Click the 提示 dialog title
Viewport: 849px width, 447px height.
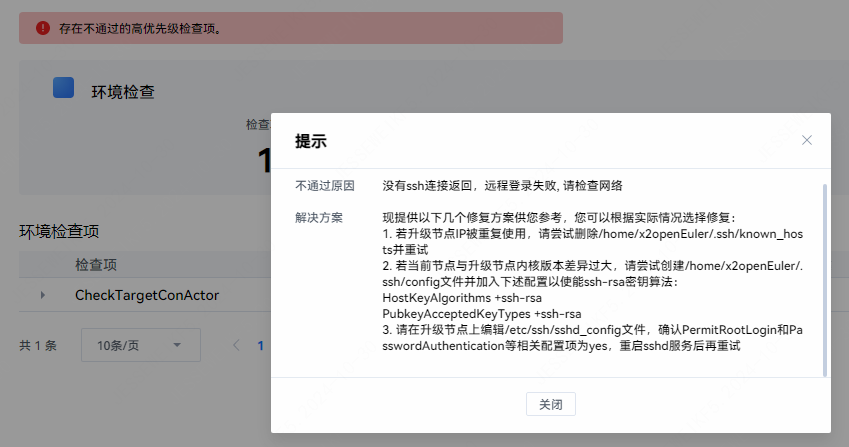point(311,141)
